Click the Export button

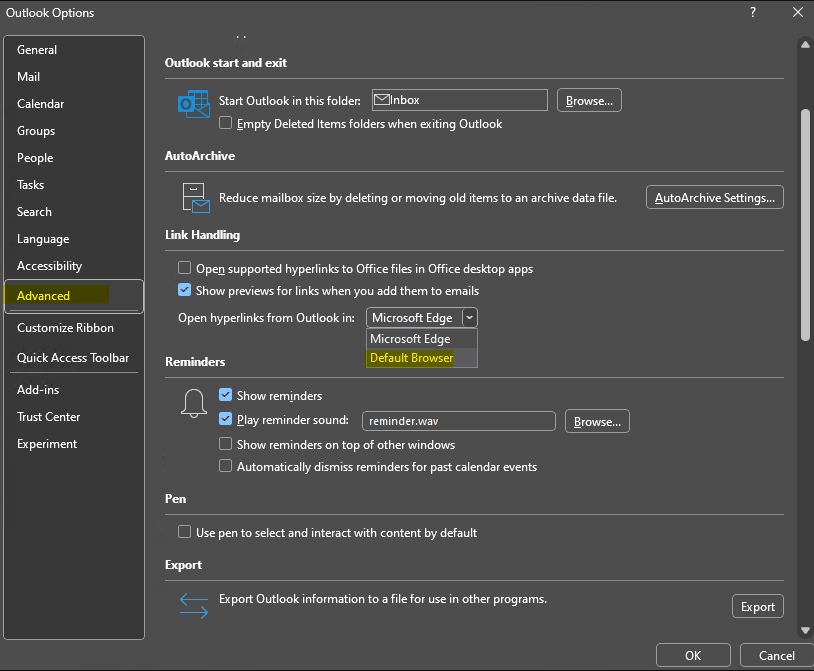(x=757, y=605)
